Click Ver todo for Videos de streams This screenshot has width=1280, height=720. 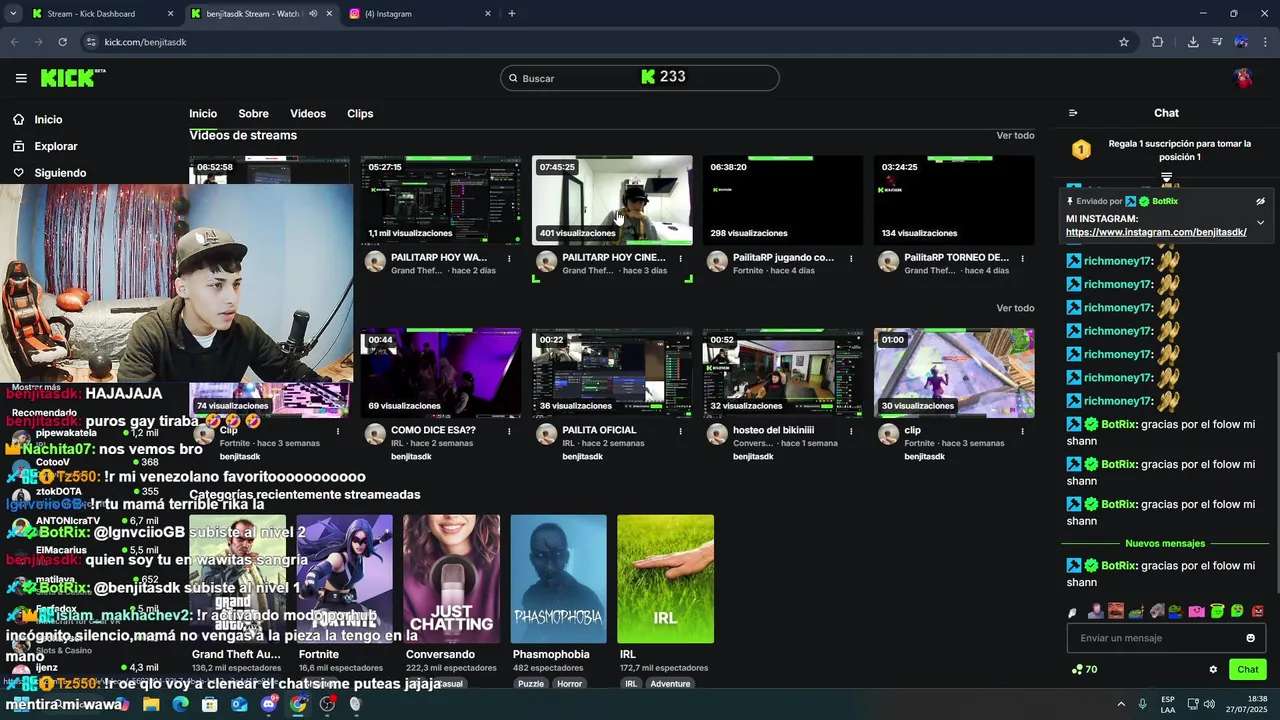coord(1015,135)
